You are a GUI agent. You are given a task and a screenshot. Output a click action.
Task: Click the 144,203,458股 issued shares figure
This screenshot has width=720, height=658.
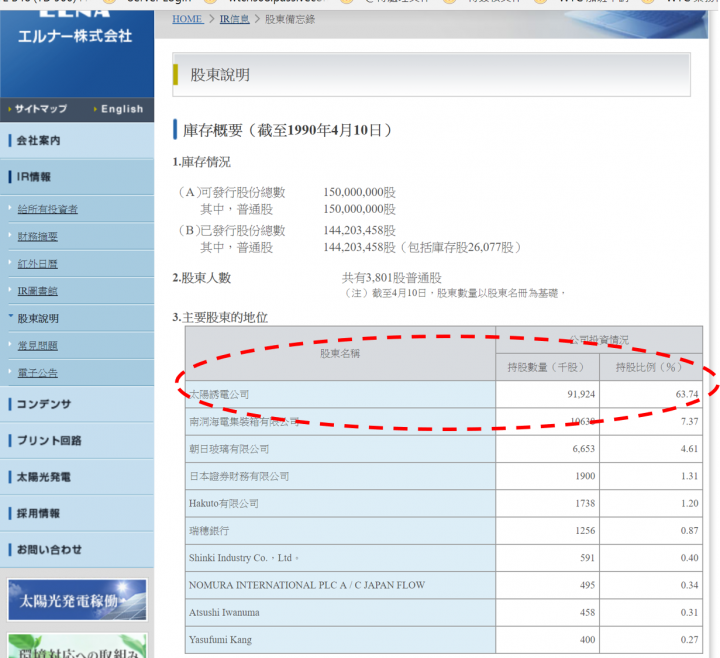(360, 231)
